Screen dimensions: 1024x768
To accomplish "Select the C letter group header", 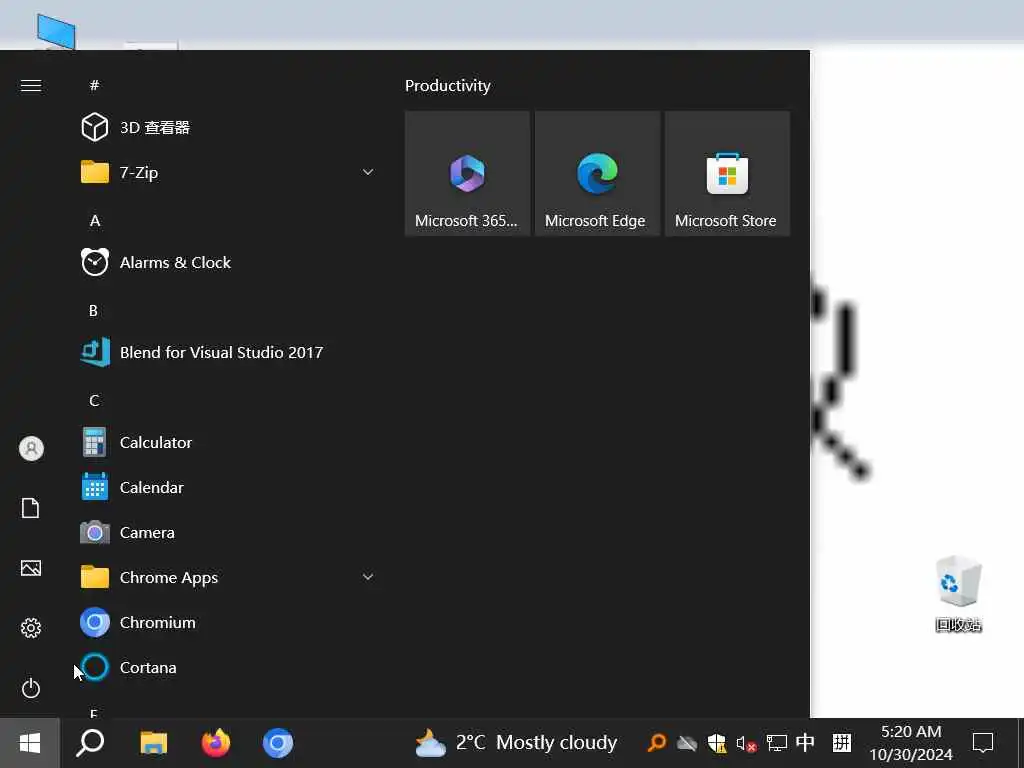I will coord(94,401).
